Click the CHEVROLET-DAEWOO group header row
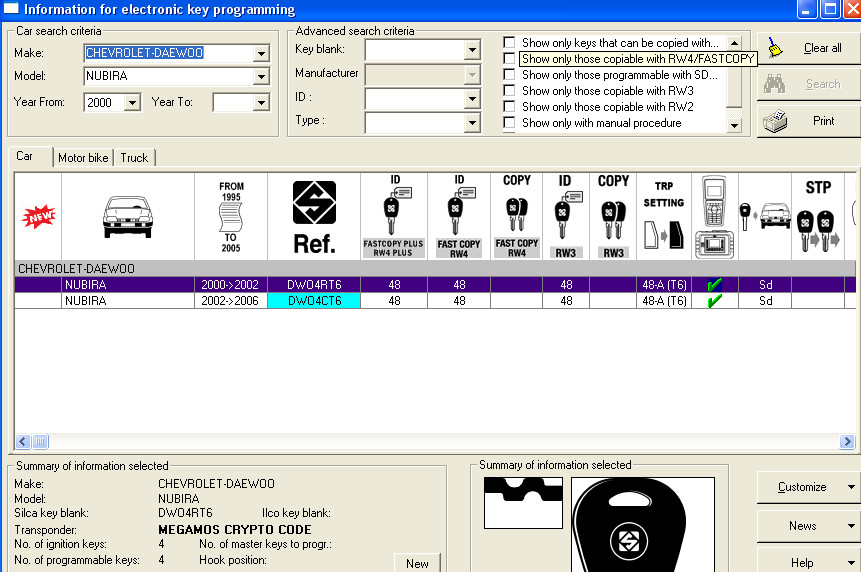This screenshot has width=861, height=572. (435, 268)
